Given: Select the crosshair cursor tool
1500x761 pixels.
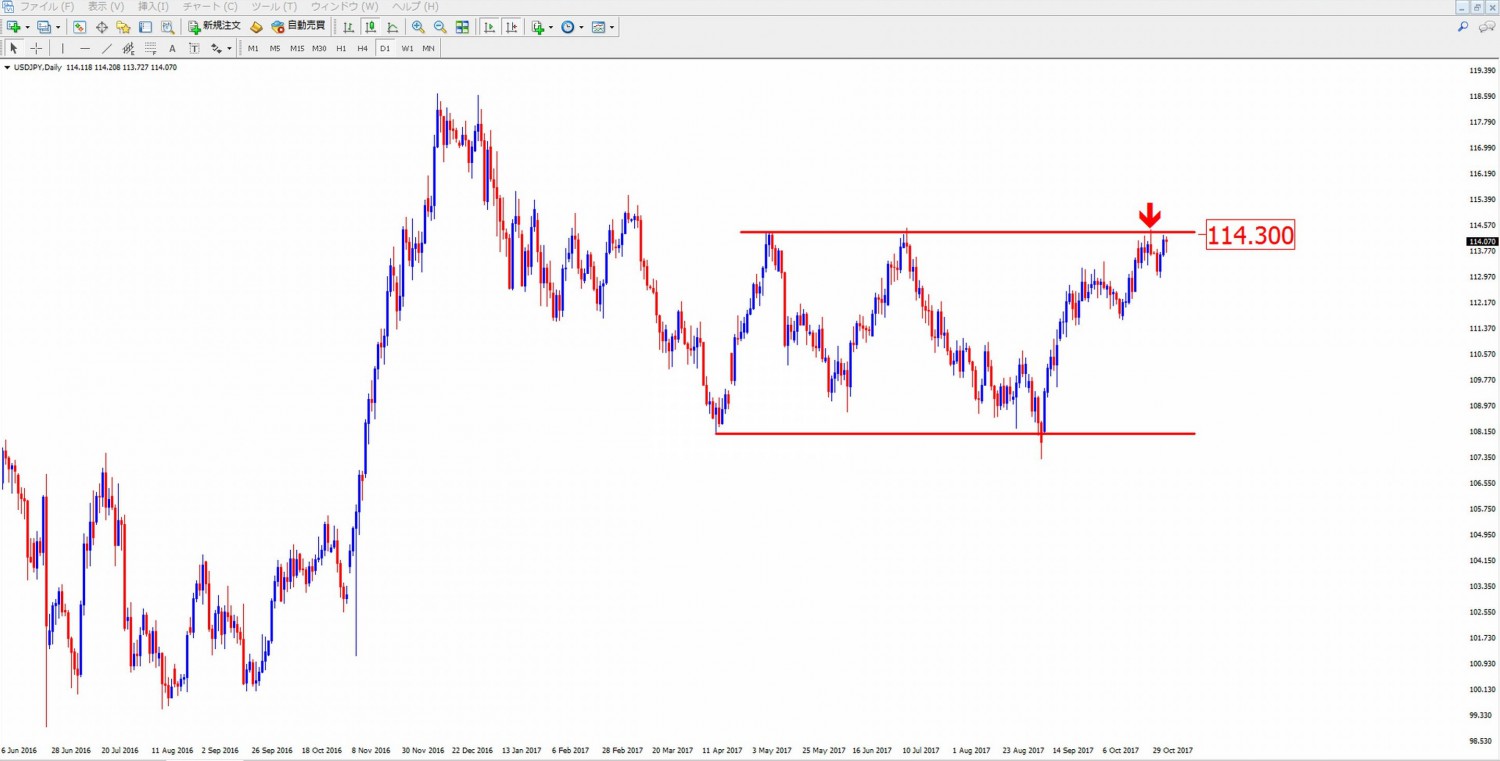Looking at the screenshot, I should 36,48.
